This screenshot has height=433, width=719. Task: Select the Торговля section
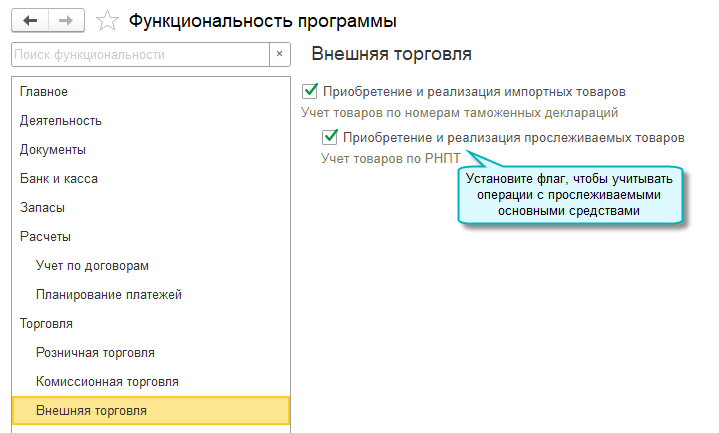click(x=47, y=324)
